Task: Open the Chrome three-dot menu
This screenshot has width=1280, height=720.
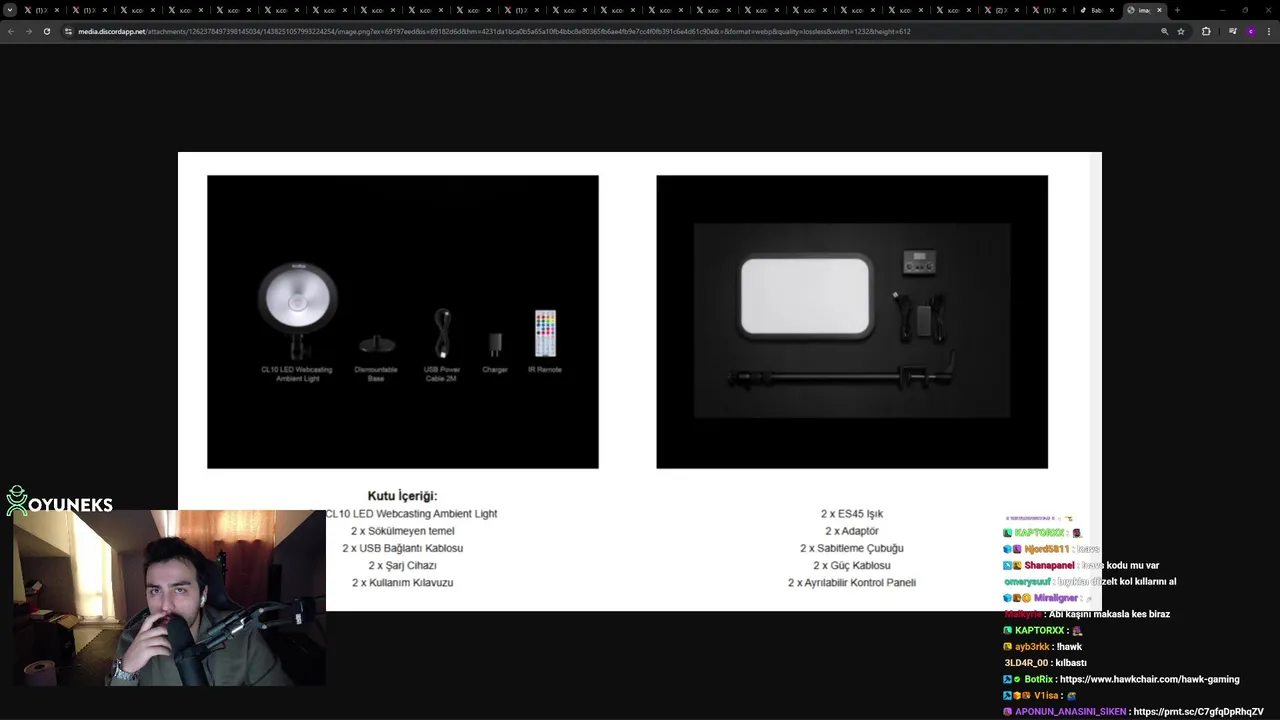Action: [x=1268, y=31]
